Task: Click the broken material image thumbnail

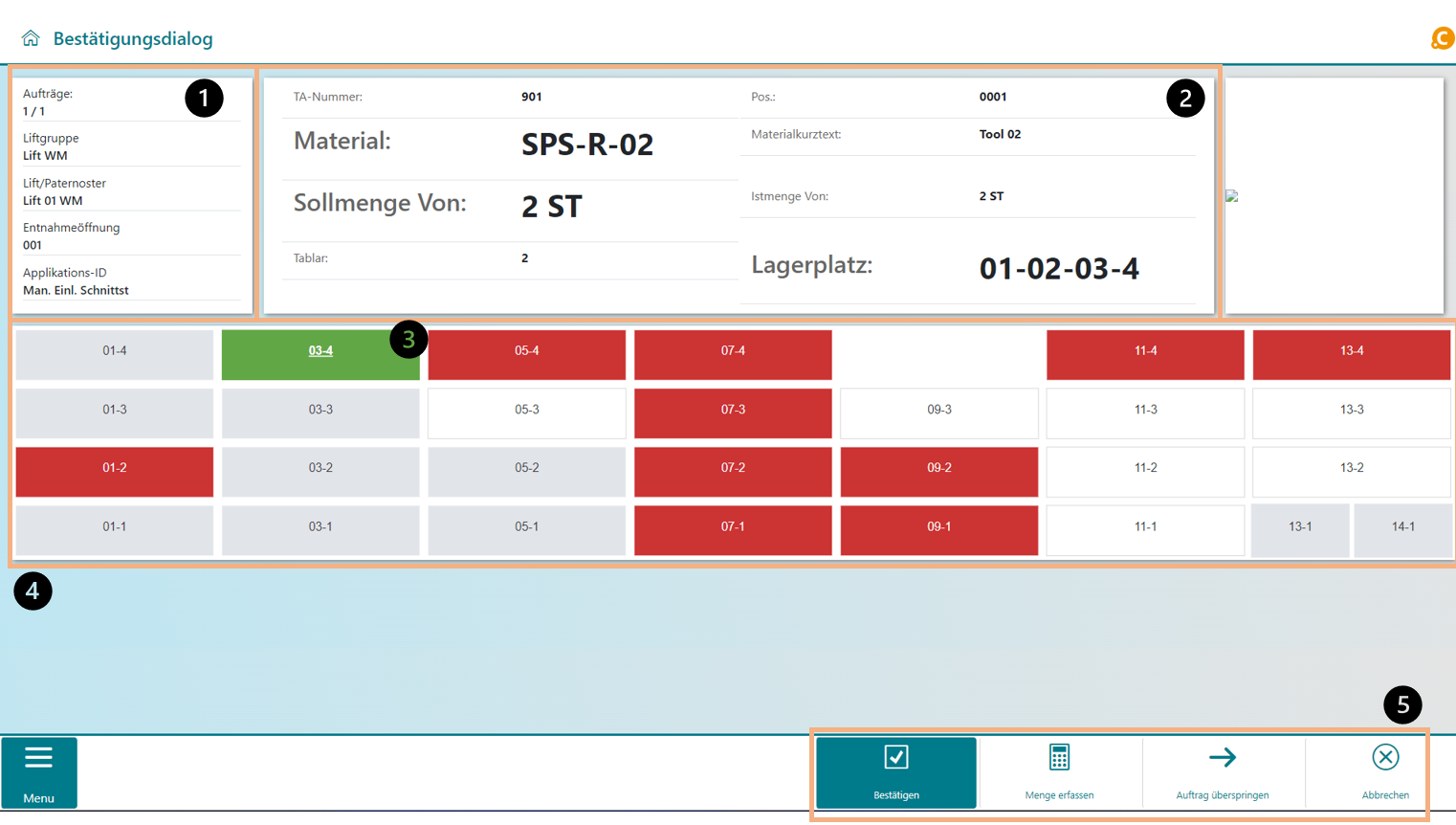Action: [x=1232, y=196]
